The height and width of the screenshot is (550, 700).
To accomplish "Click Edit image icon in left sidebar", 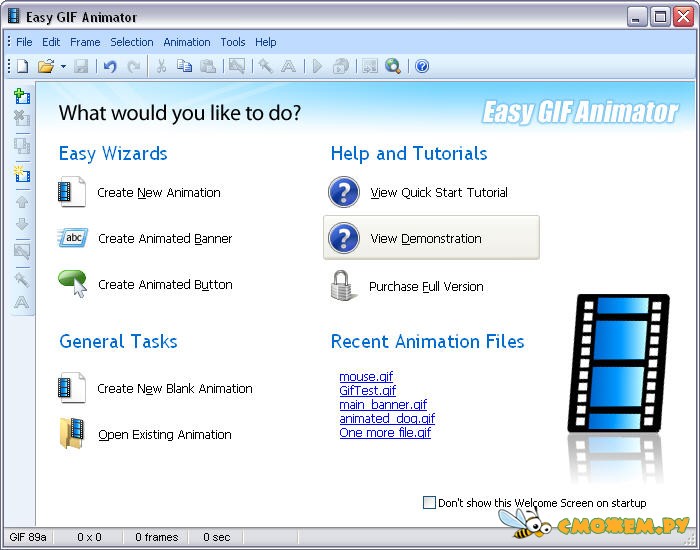I will (22, 251).
